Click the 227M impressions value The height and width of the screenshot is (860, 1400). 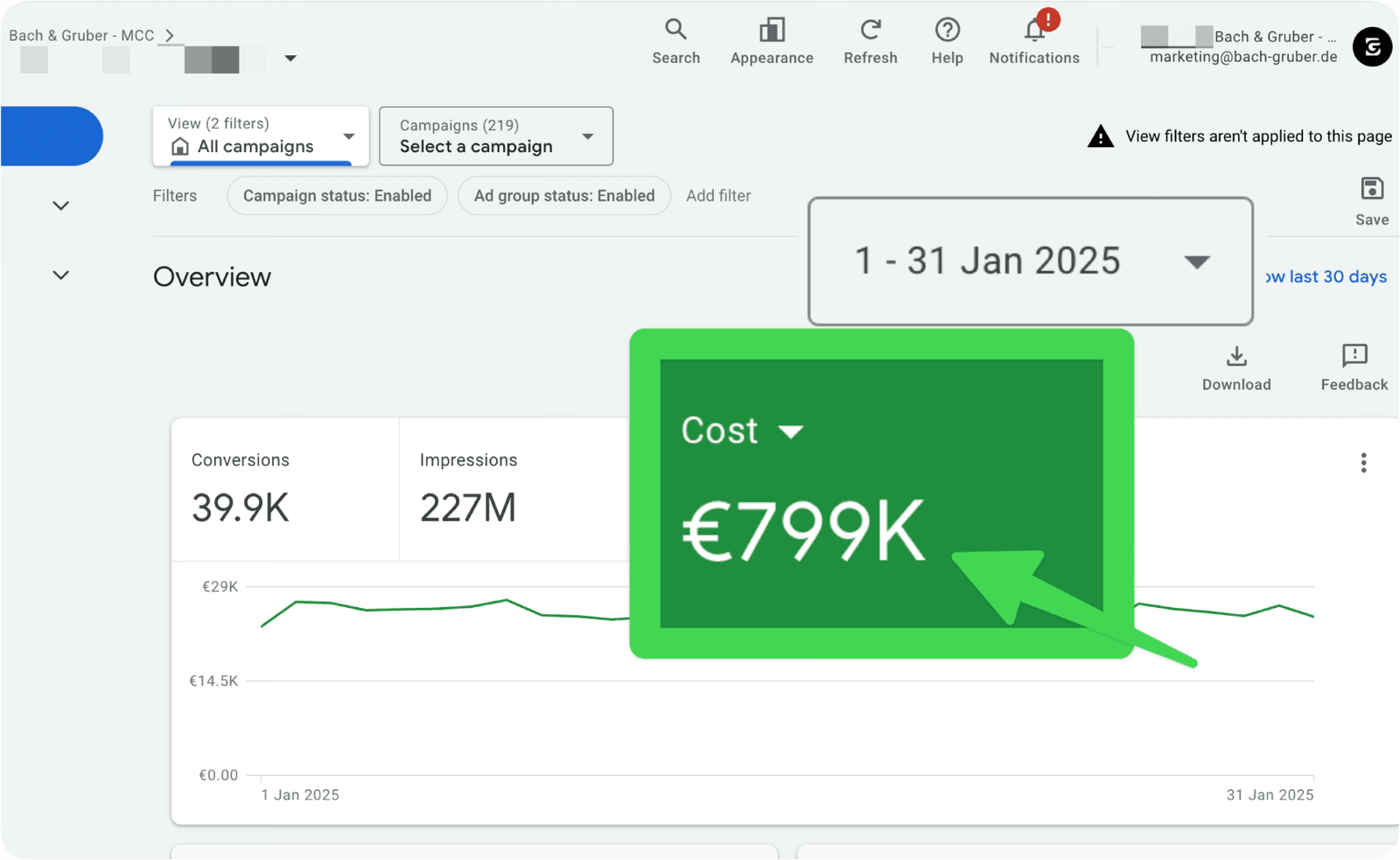(x=468, y=508)
